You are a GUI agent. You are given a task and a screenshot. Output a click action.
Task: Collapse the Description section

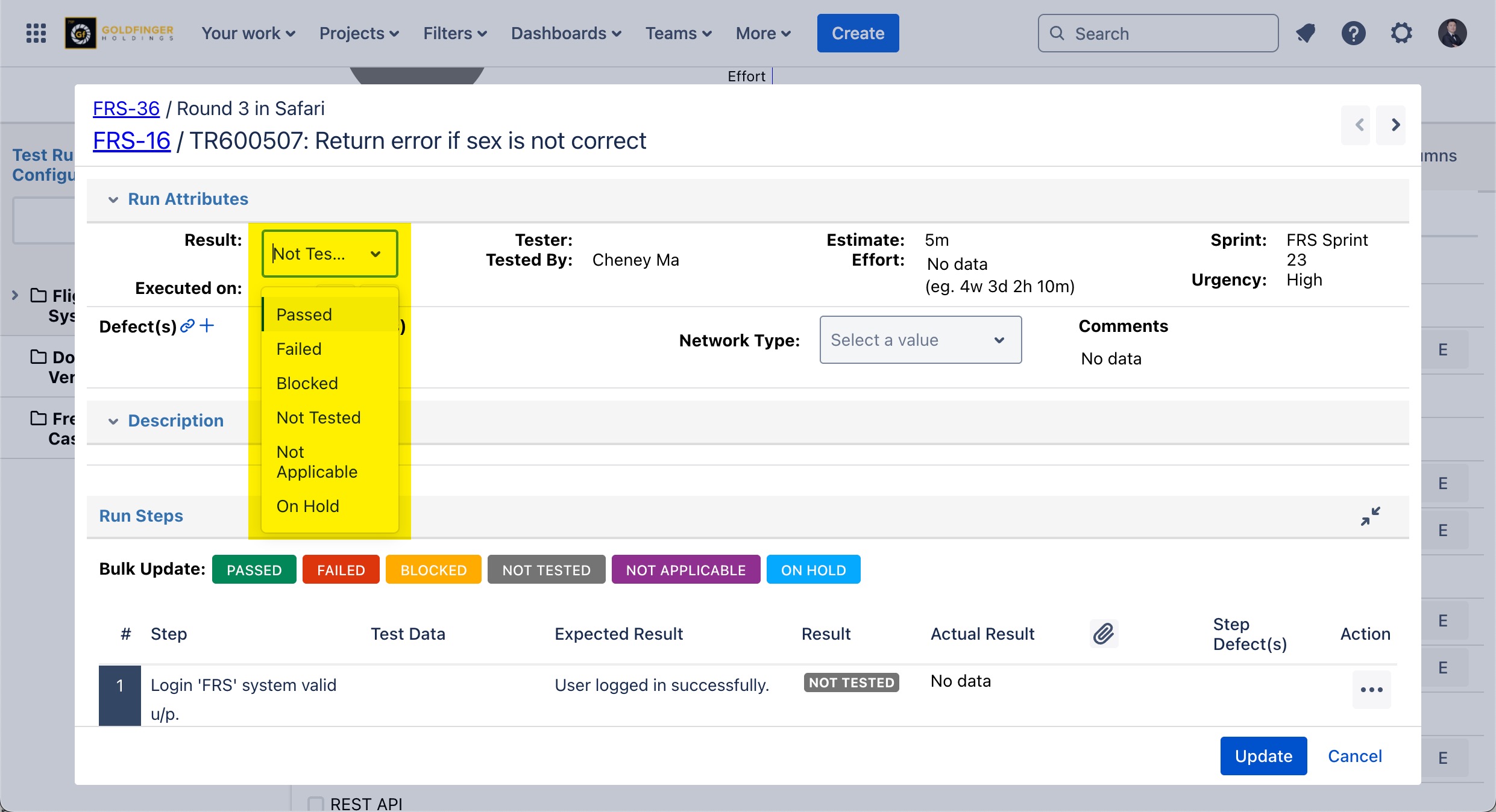point(113,421)
